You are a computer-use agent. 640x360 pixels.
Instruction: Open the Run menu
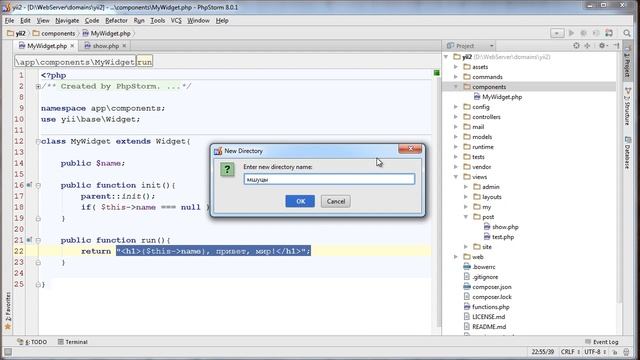(139, 20)
